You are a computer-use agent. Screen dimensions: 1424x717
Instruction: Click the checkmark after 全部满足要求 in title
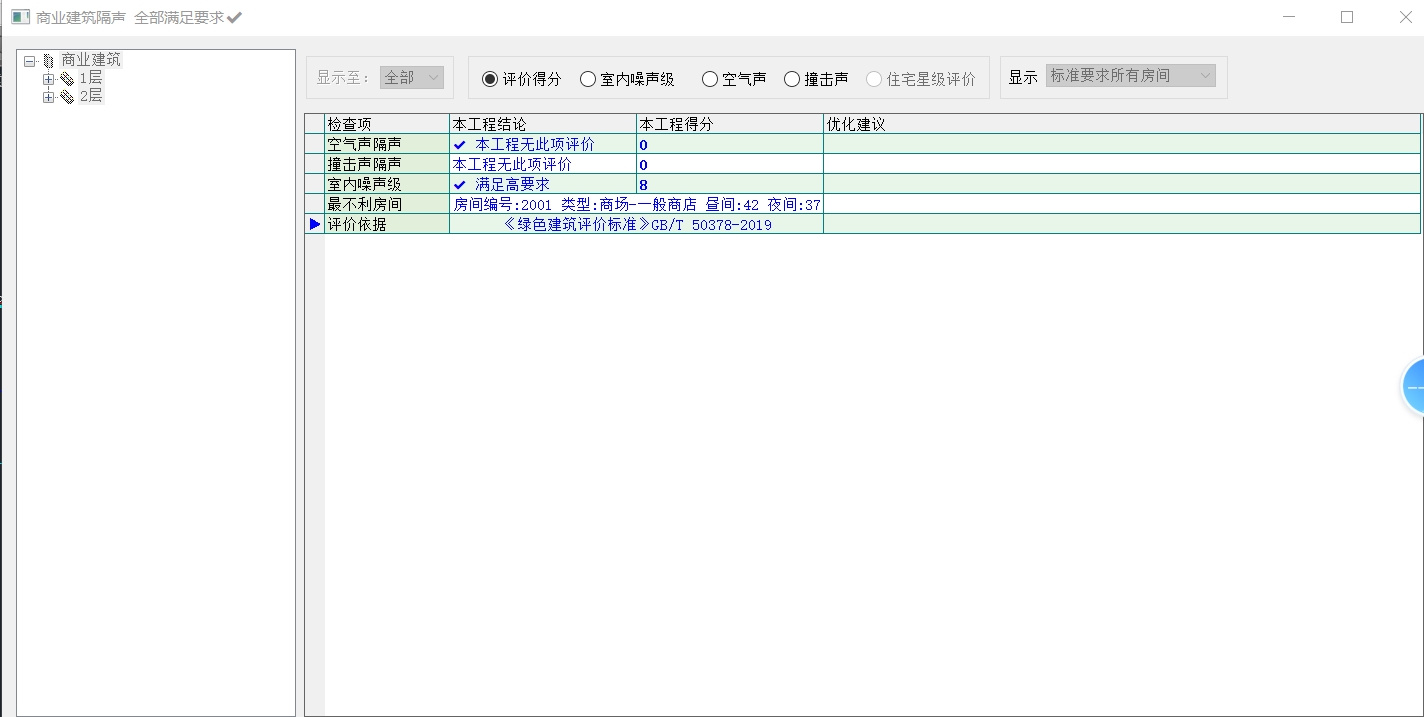click(235, 18)
